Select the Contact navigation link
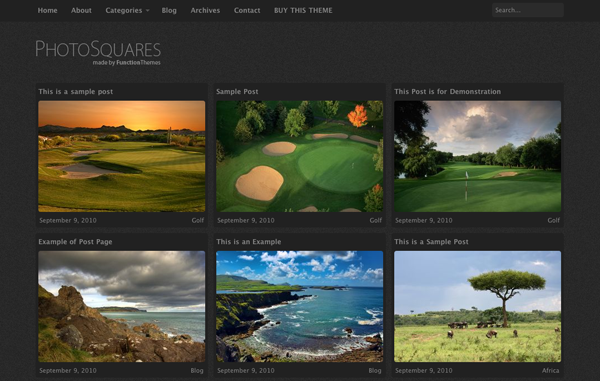The height and width of the screenshot is (381, 600). click(247, 10)
